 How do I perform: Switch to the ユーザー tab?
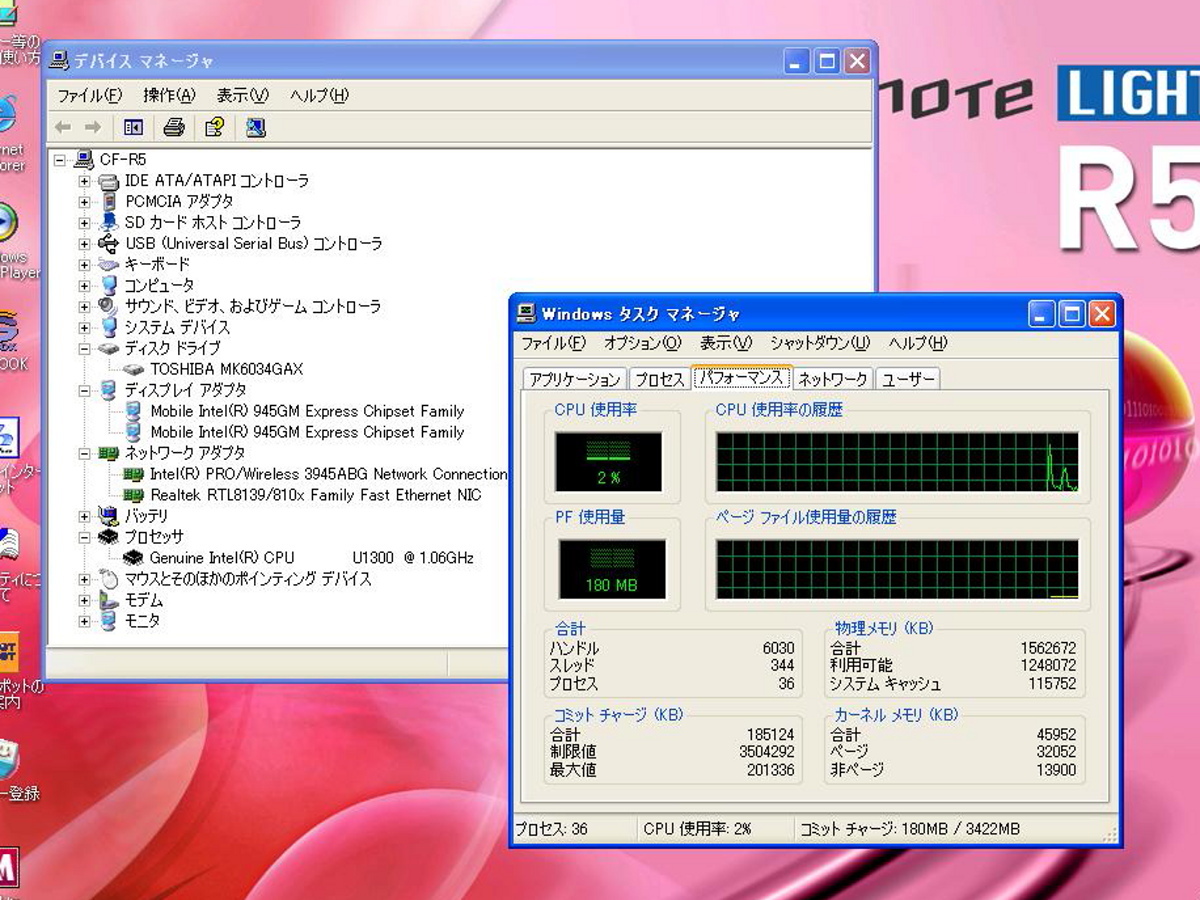(908, 379)
